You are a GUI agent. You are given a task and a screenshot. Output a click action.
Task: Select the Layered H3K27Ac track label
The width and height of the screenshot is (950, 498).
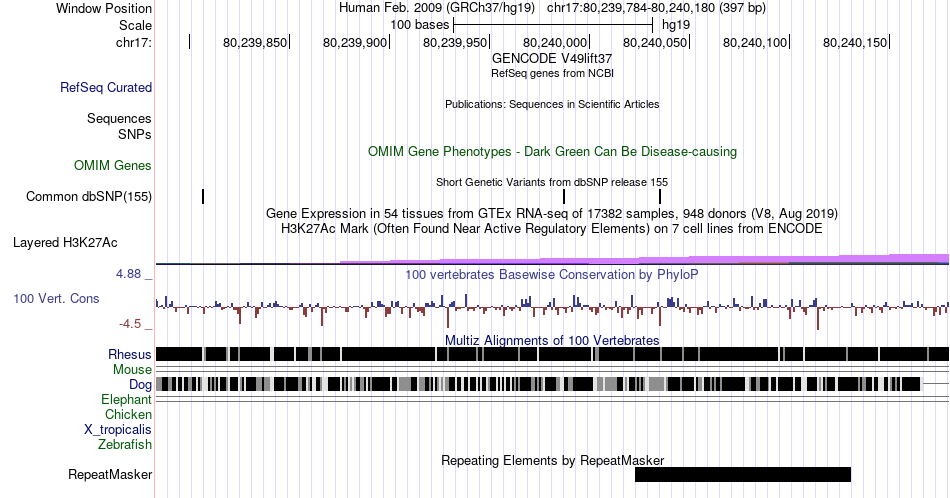point(65,242)
